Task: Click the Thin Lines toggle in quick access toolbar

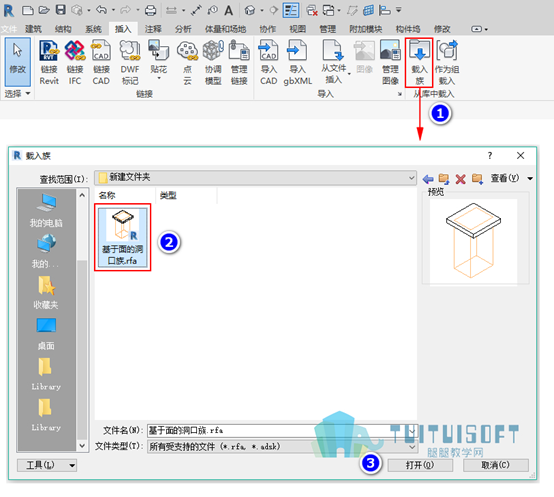Action: point(291,10)
